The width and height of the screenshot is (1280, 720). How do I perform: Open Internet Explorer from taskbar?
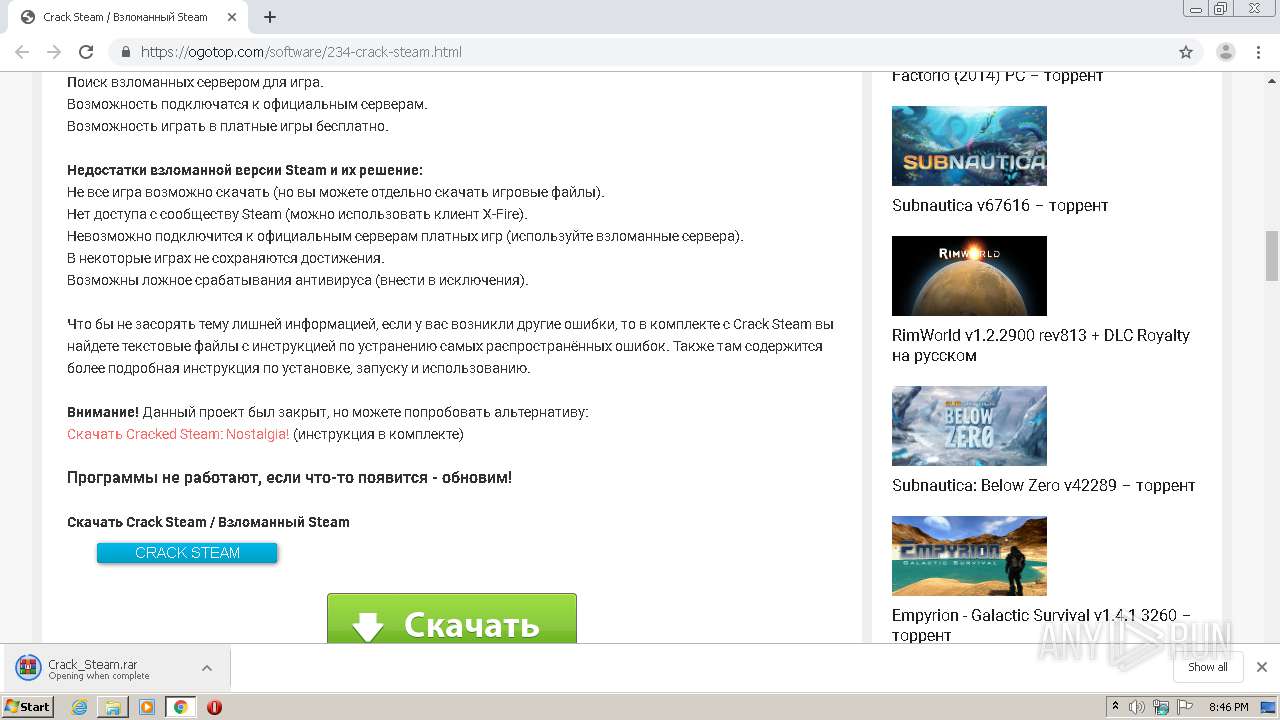pyautogui.click(x=80, y=707)
